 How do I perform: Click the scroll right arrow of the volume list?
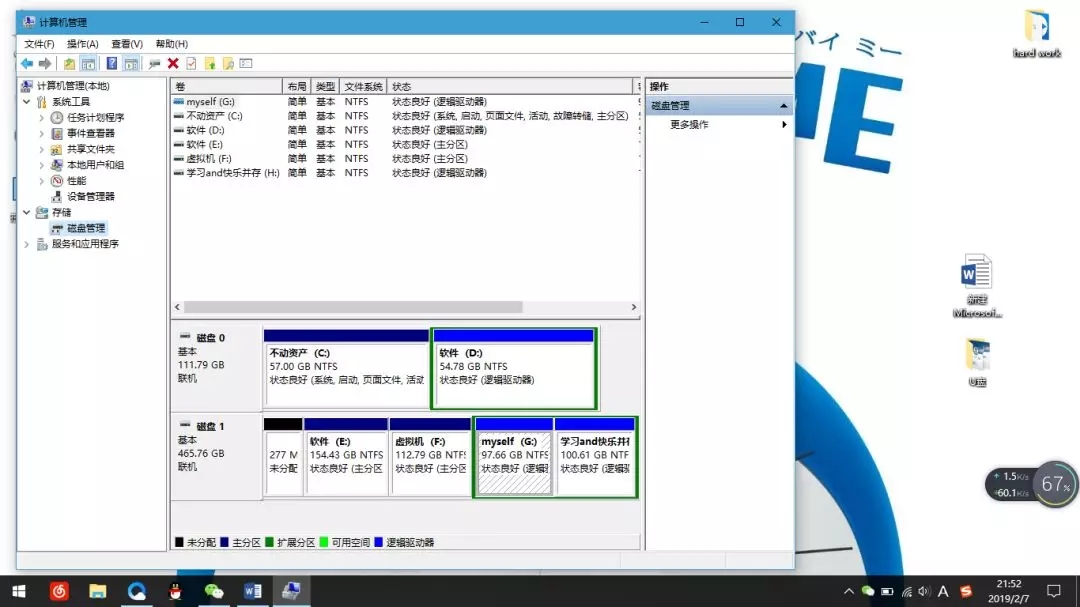[634, 307]
